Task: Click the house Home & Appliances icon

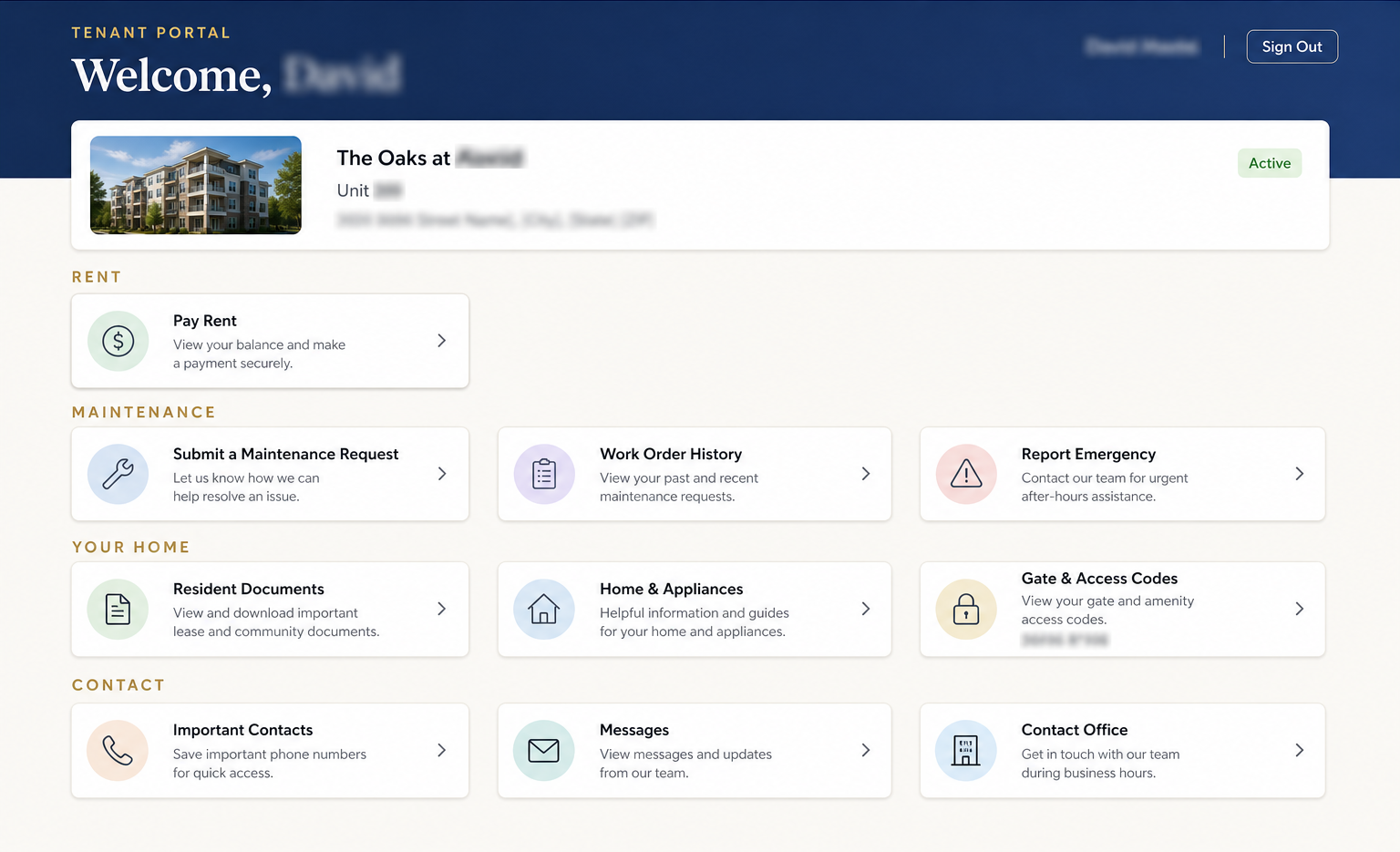Action: pyautogui.click(x=544, y=609)
